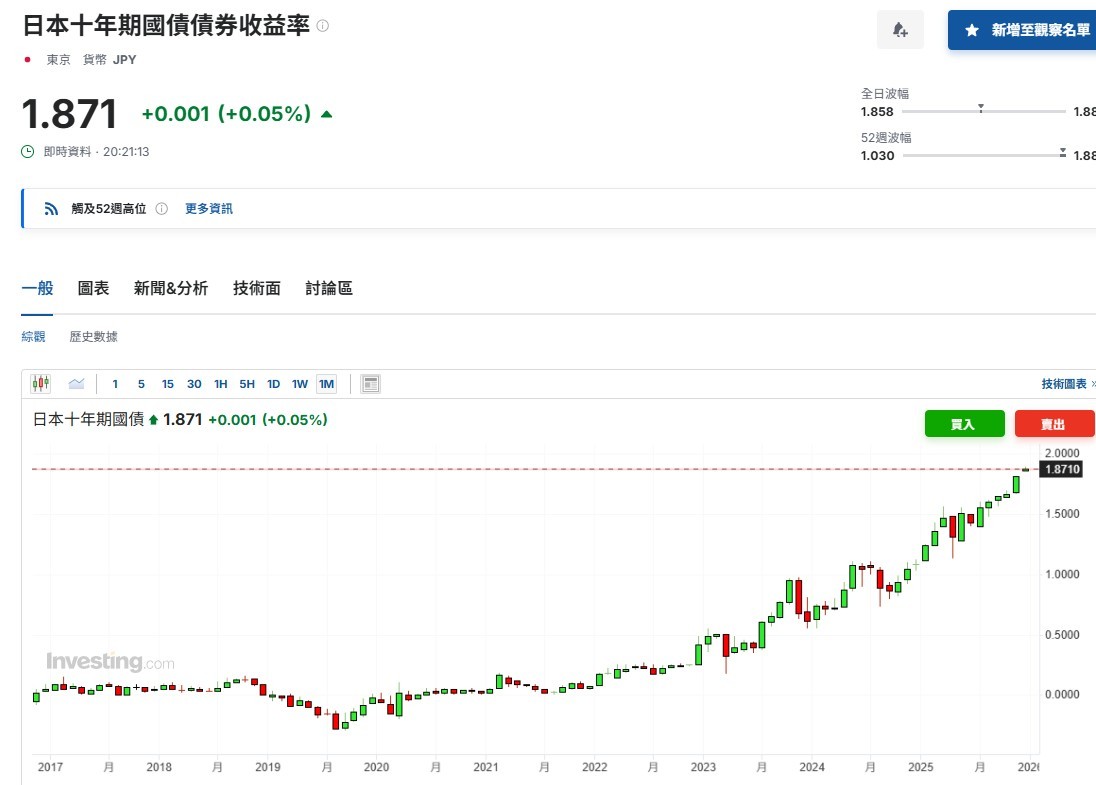Open the 圖表 tab
The height and width of the screenshot is (785, 1096).
click(x=93, y=288)
